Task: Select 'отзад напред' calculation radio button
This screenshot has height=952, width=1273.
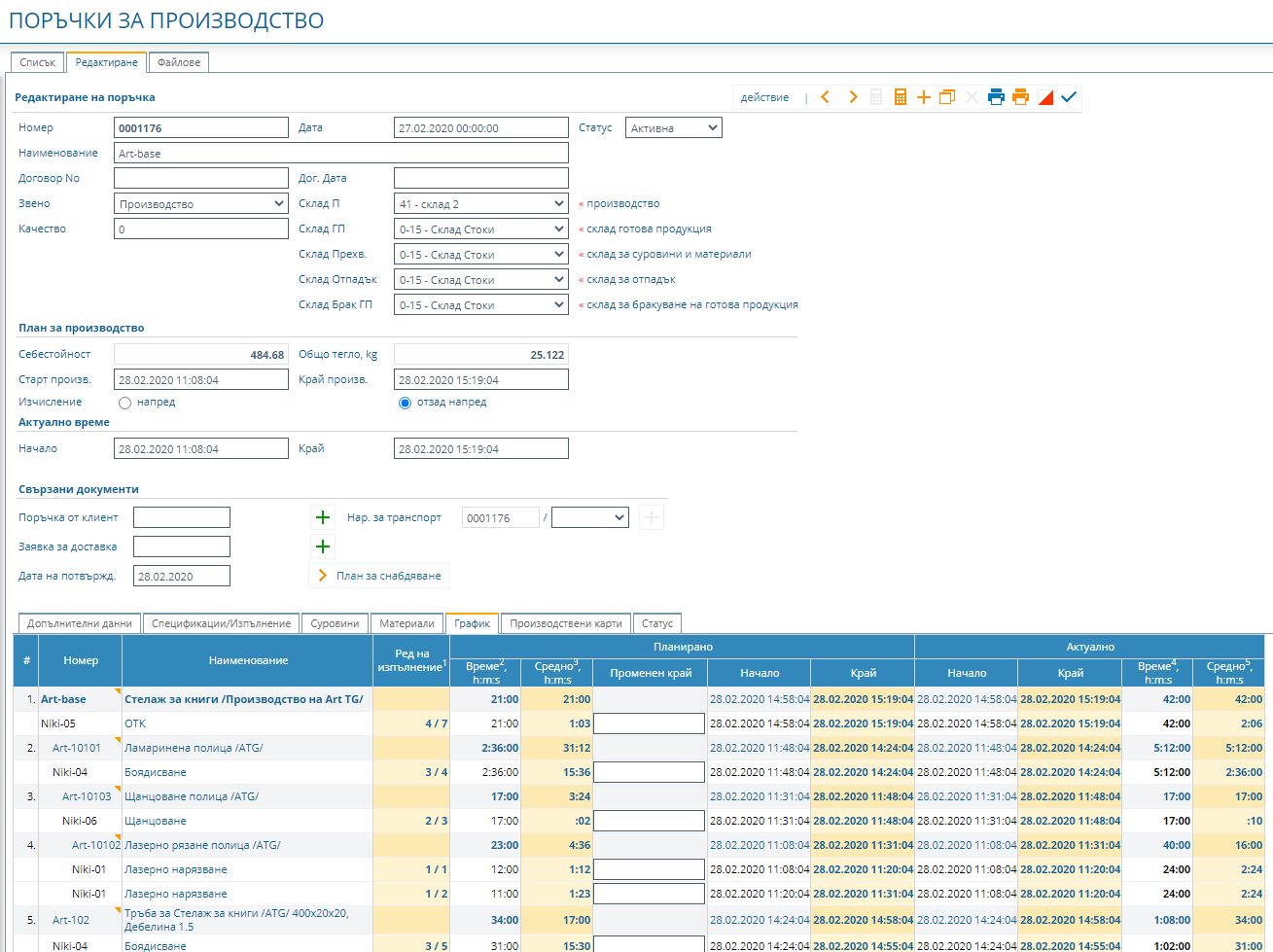Action: 405,403
